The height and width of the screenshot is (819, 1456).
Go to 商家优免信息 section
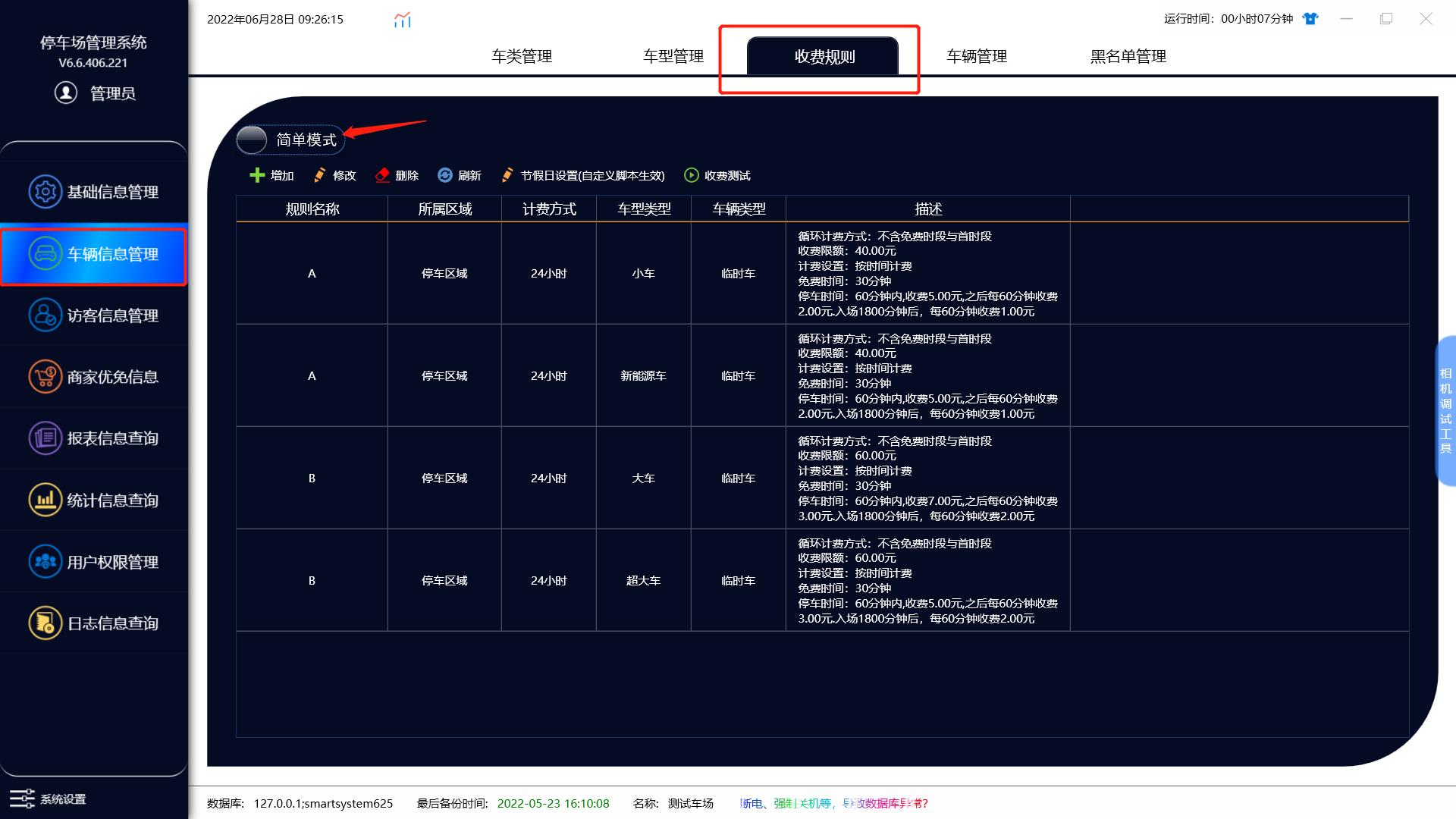point(93,377)
